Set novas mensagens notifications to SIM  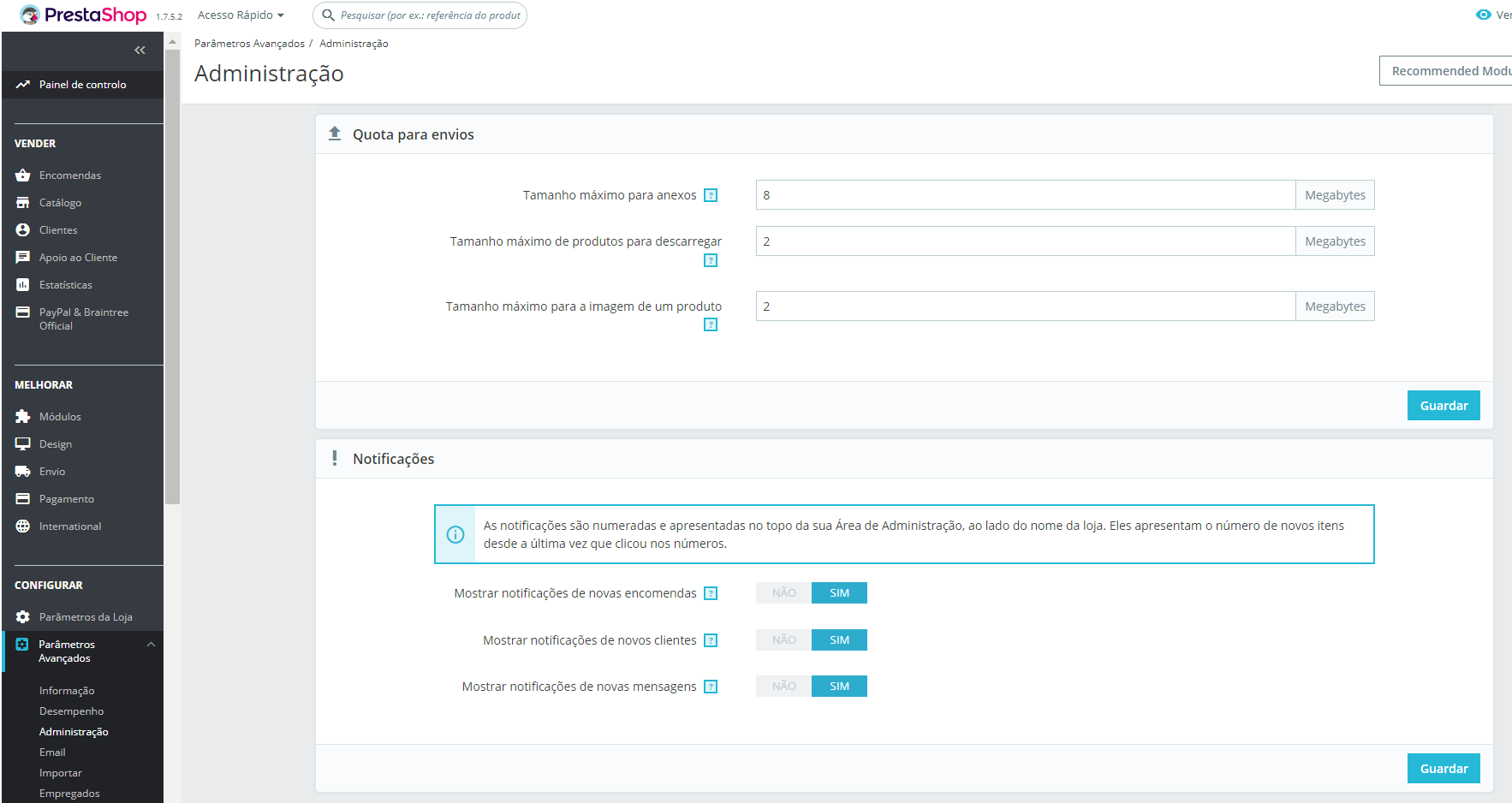pyautogui.click(x=839, y=687)
